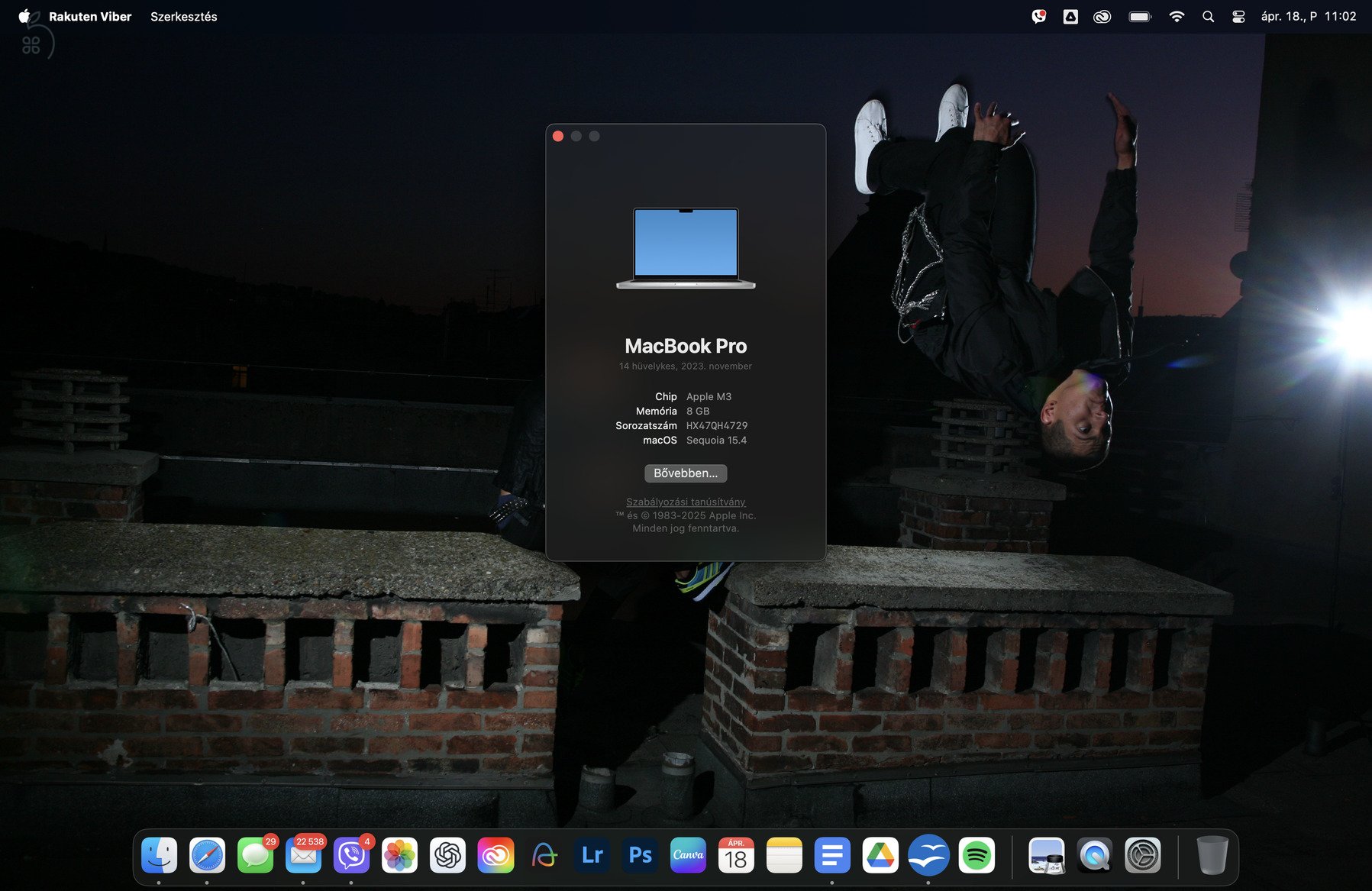
Task: Open Lightroom (Lr) from the Dock
Action: pos(592,855)
